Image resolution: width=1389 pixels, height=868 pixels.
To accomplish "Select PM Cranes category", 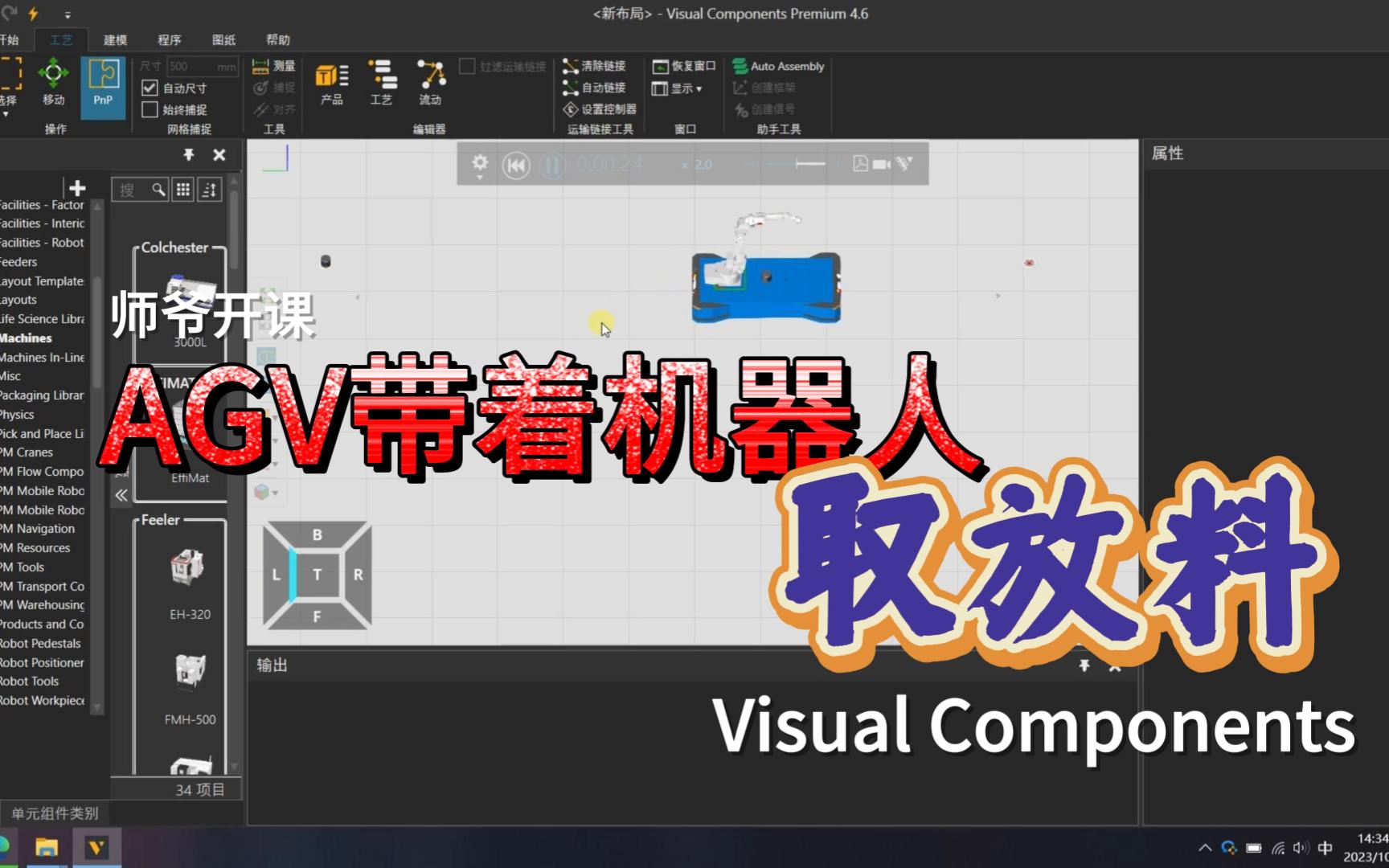I will 27,452.
